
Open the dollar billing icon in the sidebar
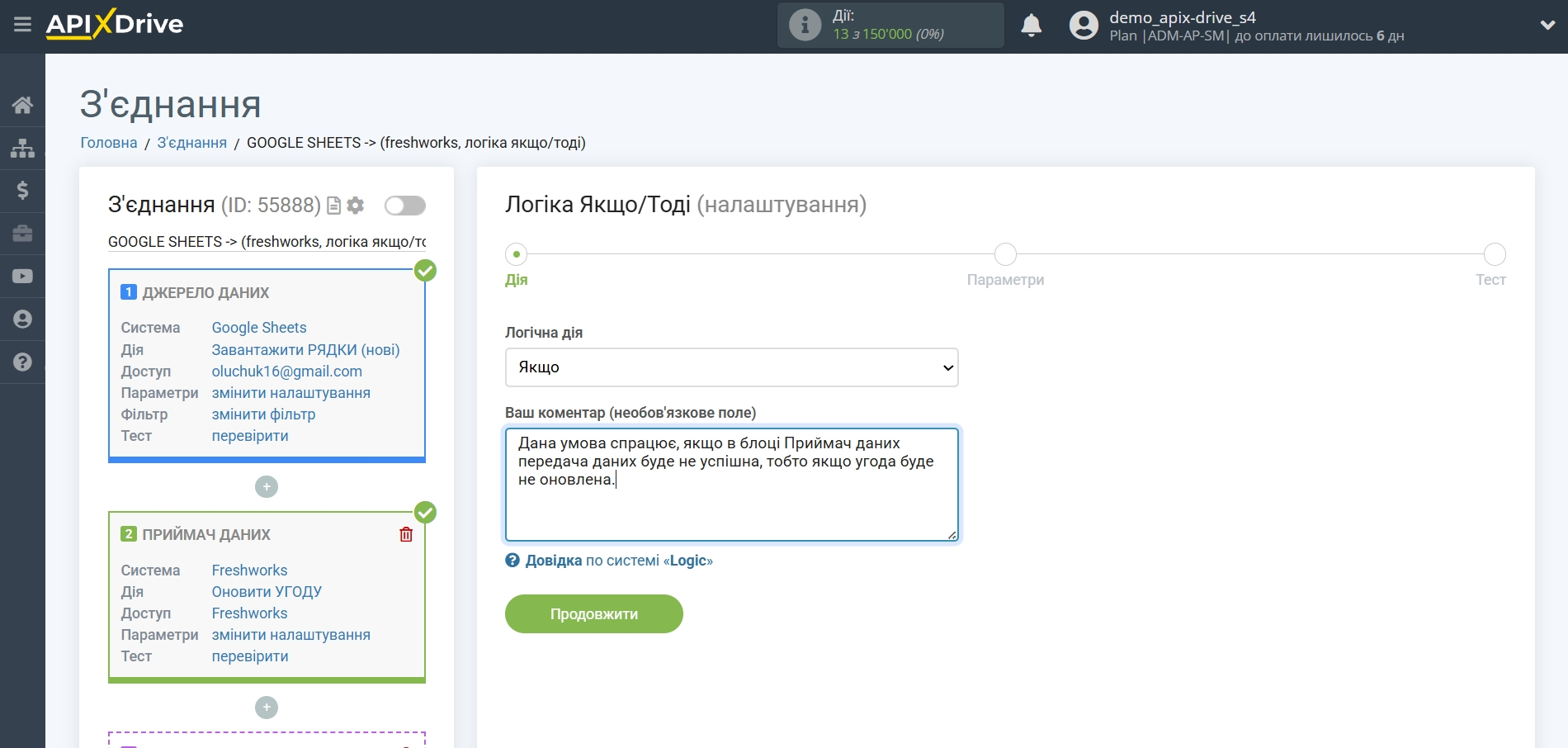click(22, 191)
